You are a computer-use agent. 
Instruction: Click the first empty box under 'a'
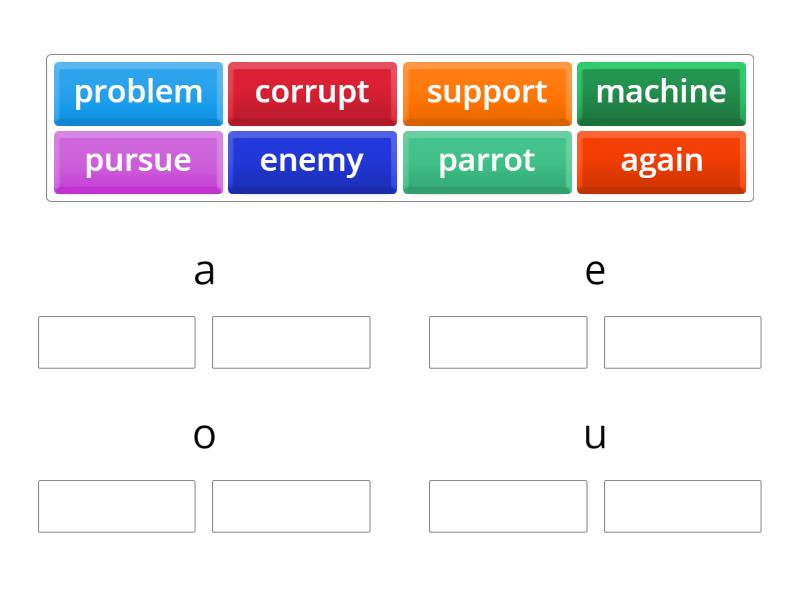[x=116, y=342]
